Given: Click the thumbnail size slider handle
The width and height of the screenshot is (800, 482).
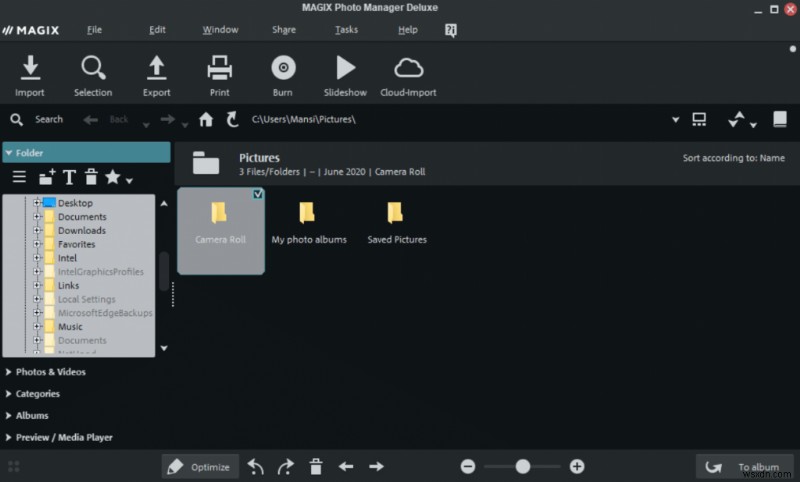Looking at the screenshot, I should 522,466.
